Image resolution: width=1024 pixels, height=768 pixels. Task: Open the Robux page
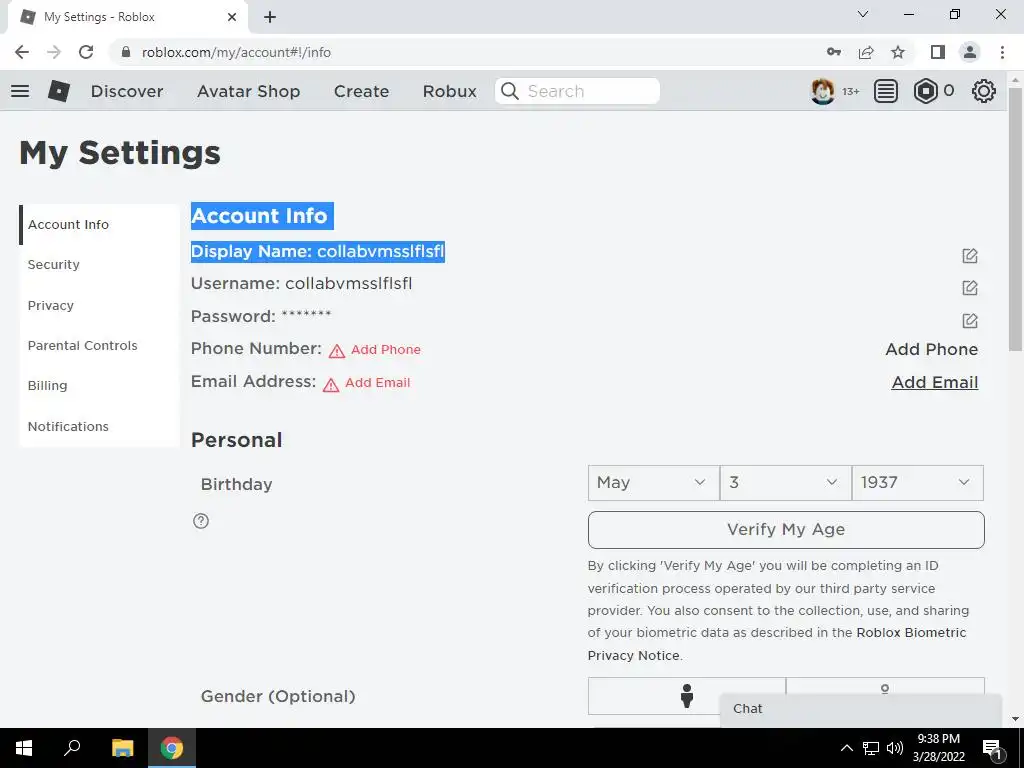pos(449,91)
